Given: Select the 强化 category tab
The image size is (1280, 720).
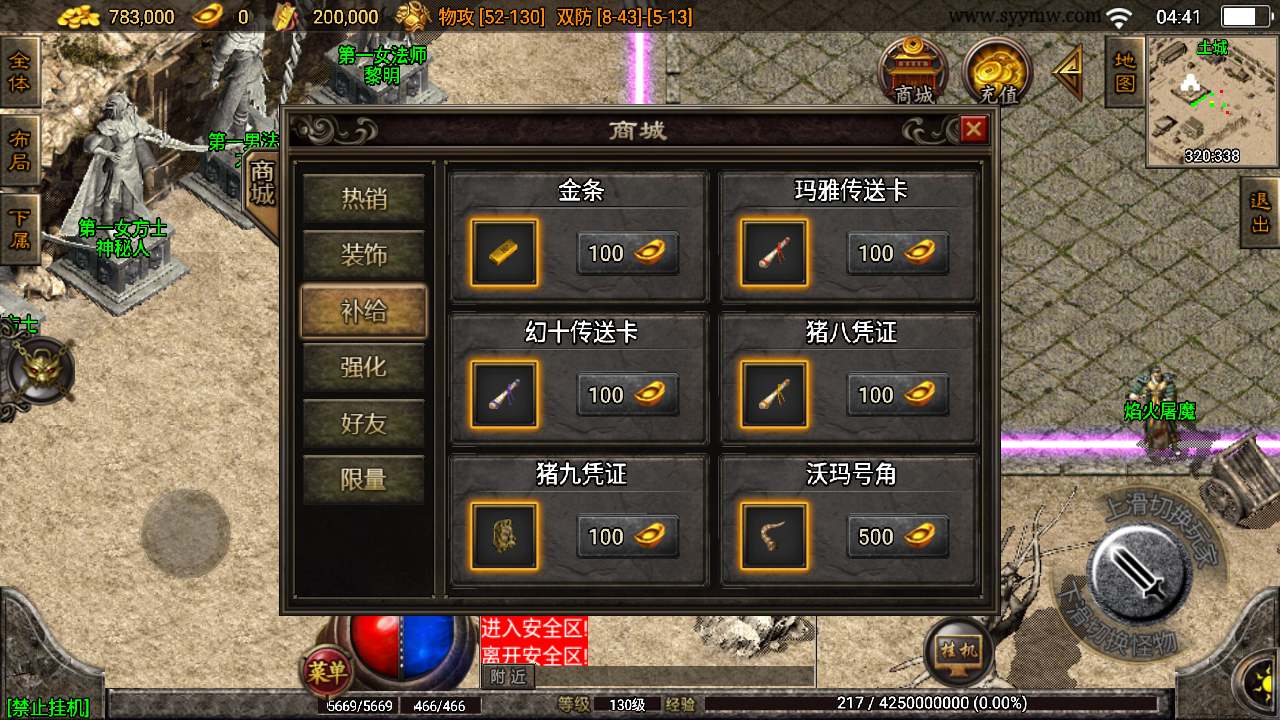Looking at the screenshot, I should pos(364,367).
